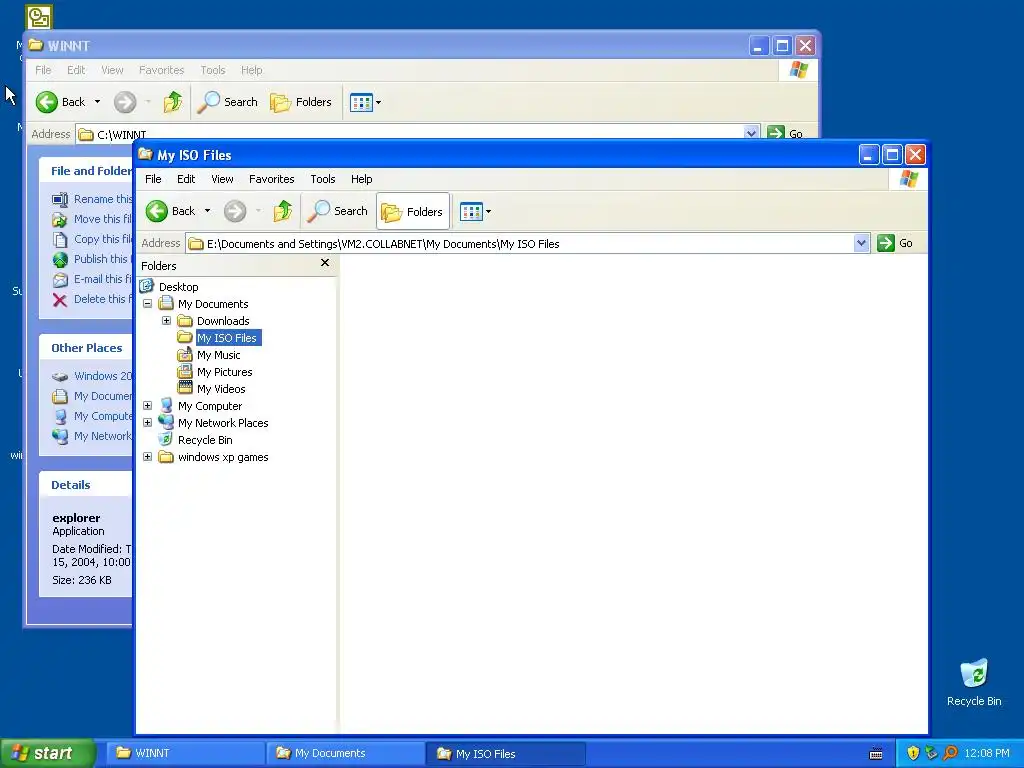Image resolution: width=1024 pixels, height=768 pixels.
Task: Open Views icon menu in My ISO Files
Action: 471,211
